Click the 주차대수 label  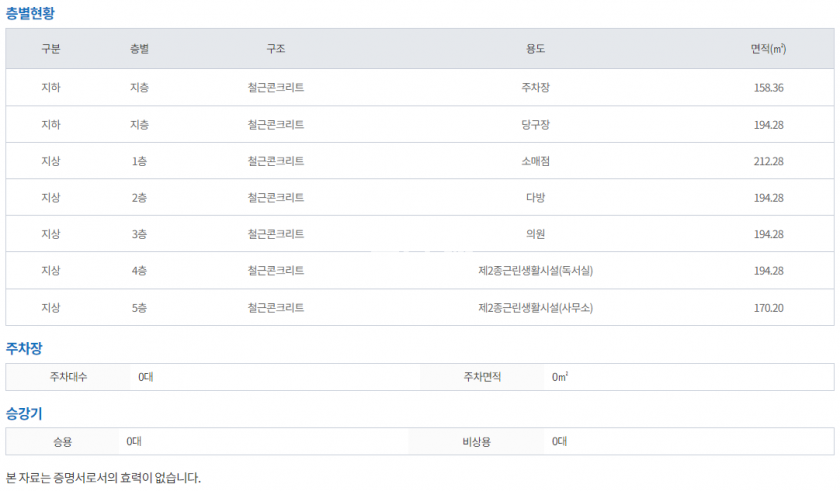(69, 377)
